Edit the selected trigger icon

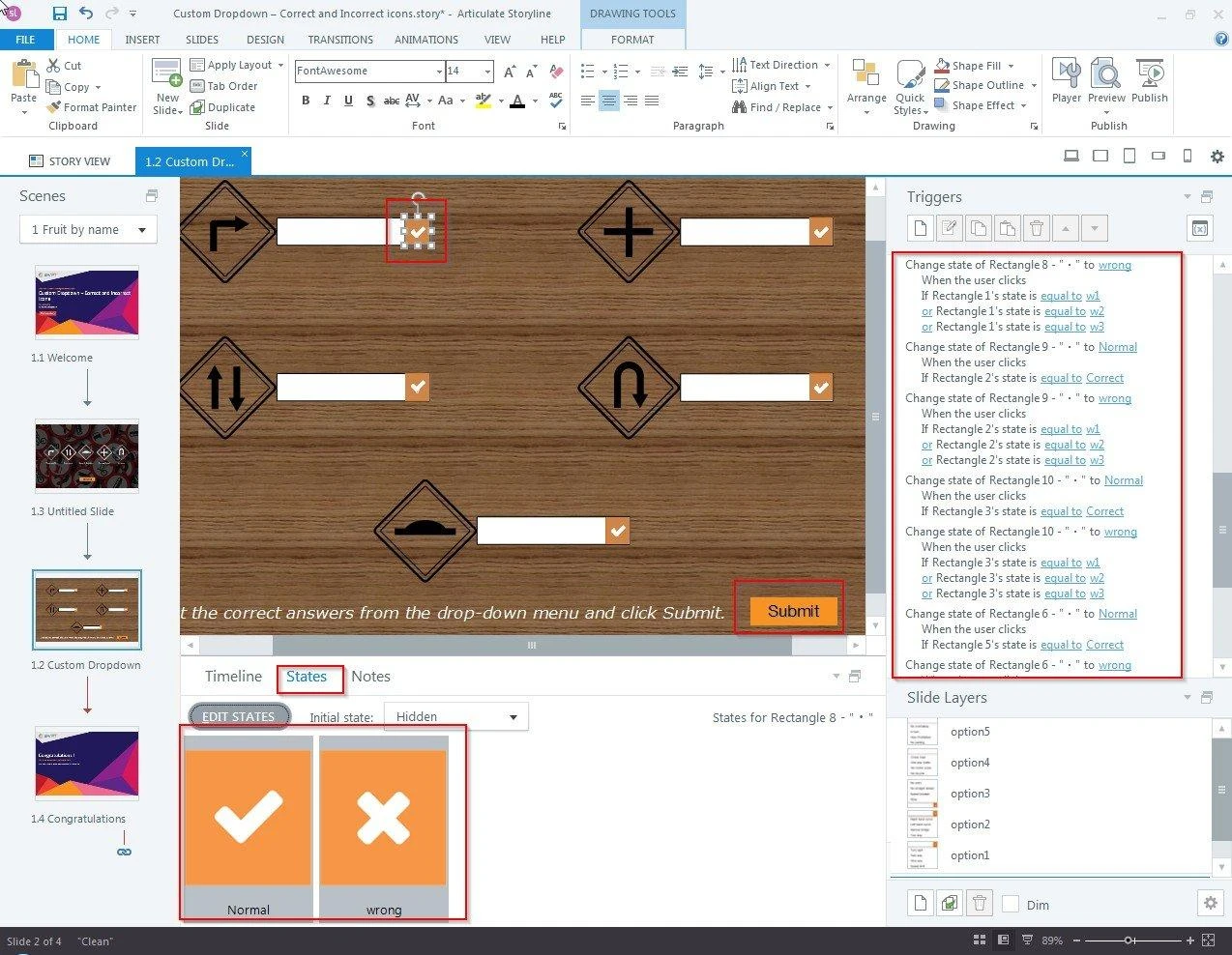tap(950, 228)
